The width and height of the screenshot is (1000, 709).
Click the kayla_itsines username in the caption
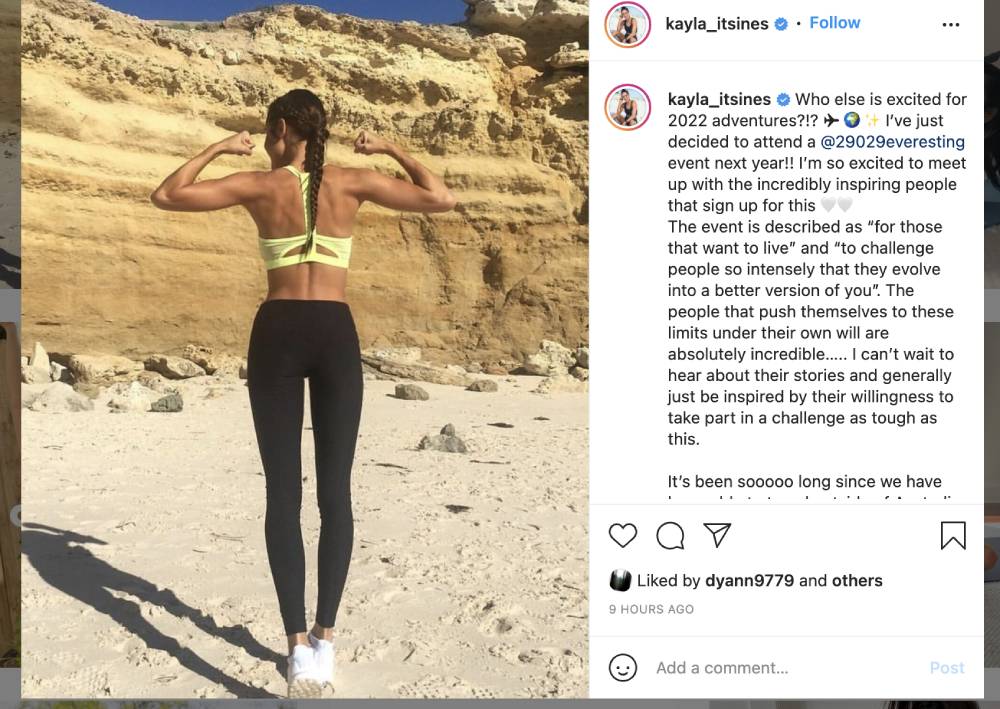[719, 99]
